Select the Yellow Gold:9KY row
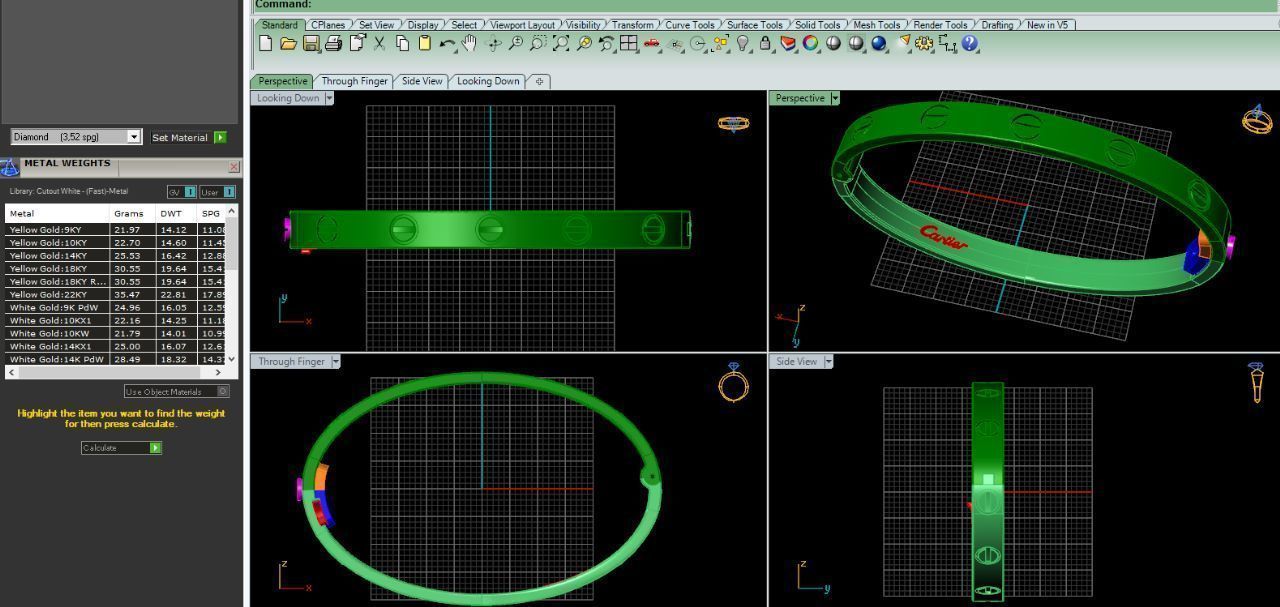The image size is (1280, 607). tap(115, 229)
